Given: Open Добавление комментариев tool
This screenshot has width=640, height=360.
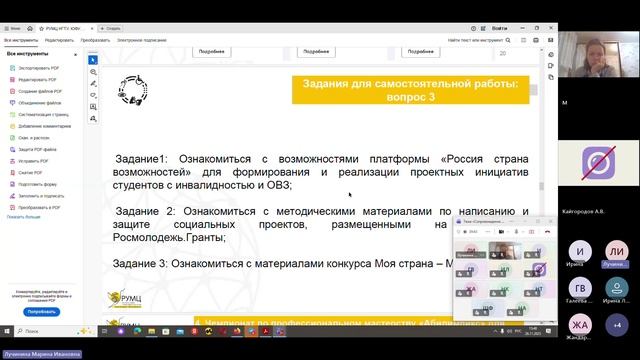Looking at the screenshot, I should 40,127.
